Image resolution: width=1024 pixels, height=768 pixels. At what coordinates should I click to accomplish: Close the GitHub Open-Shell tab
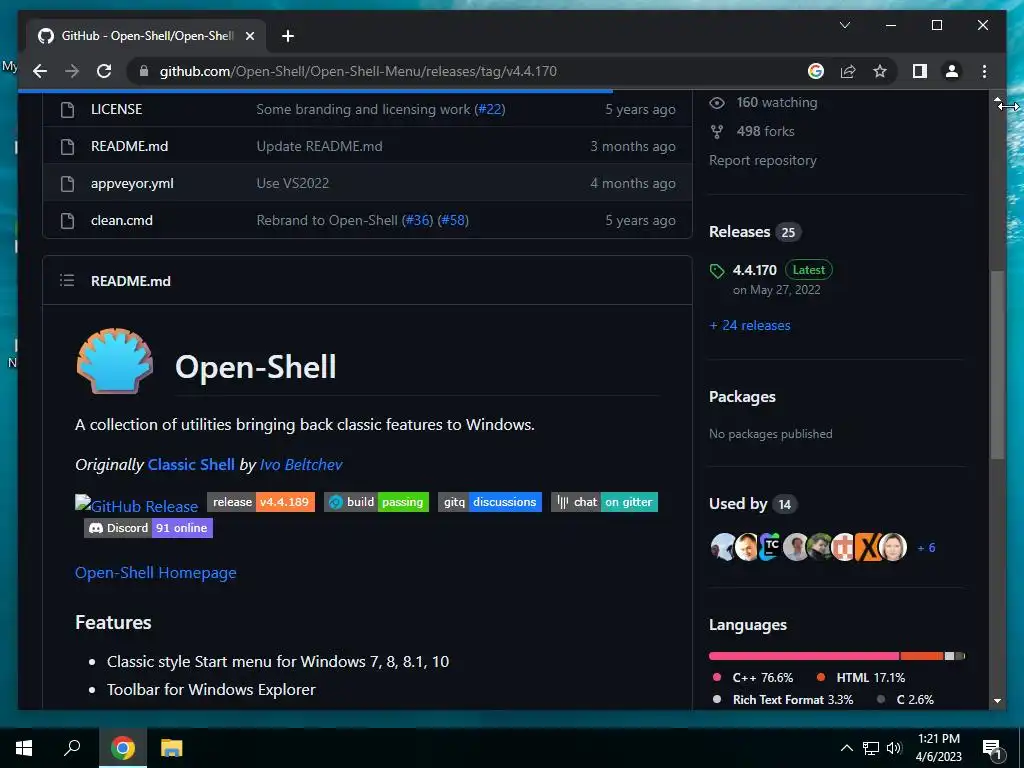click(249, 36)
